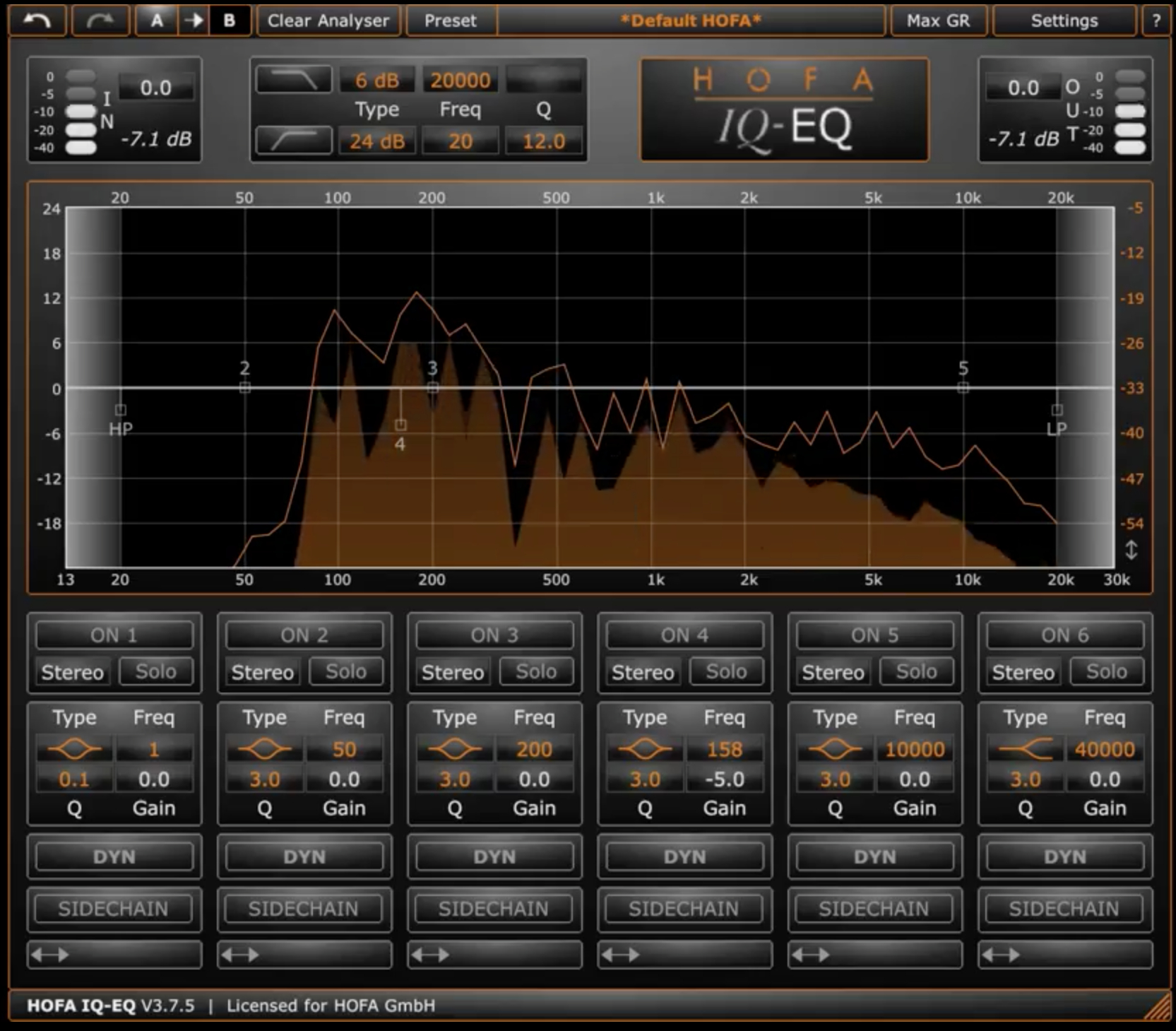This screenshot has width=1176, height=1031.
Task: Select the high-pass filter shape icon
Action: click(x=294, y=141)
